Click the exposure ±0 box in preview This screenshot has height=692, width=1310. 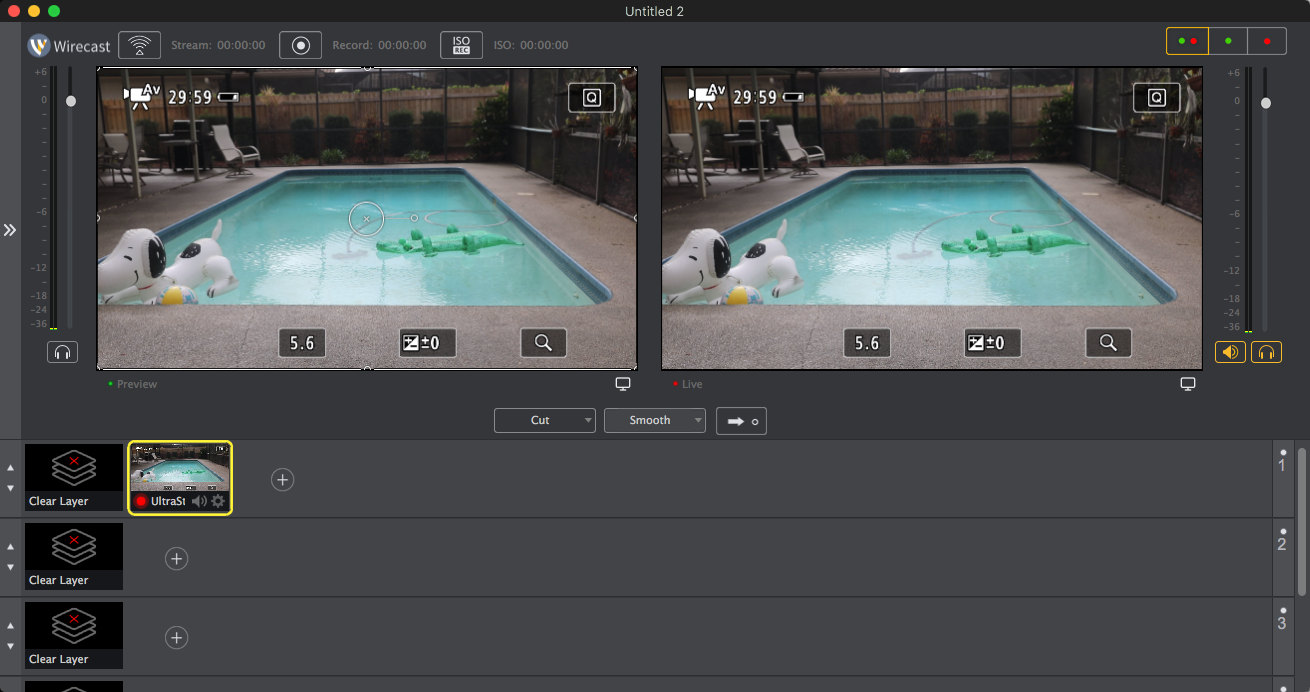pos(427,343)
